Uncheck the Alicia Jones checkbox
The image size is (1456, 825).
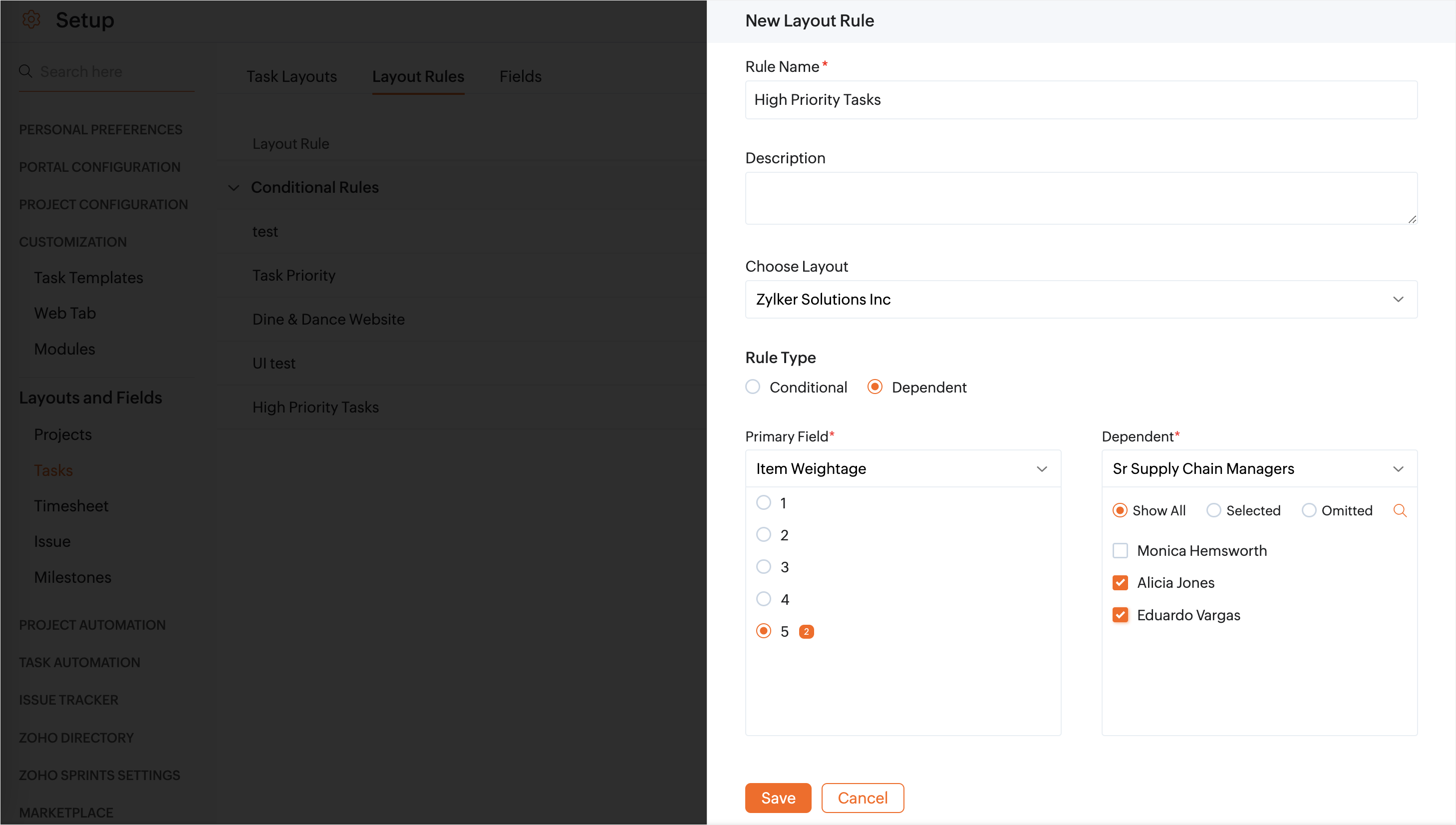pos(1120,583)
